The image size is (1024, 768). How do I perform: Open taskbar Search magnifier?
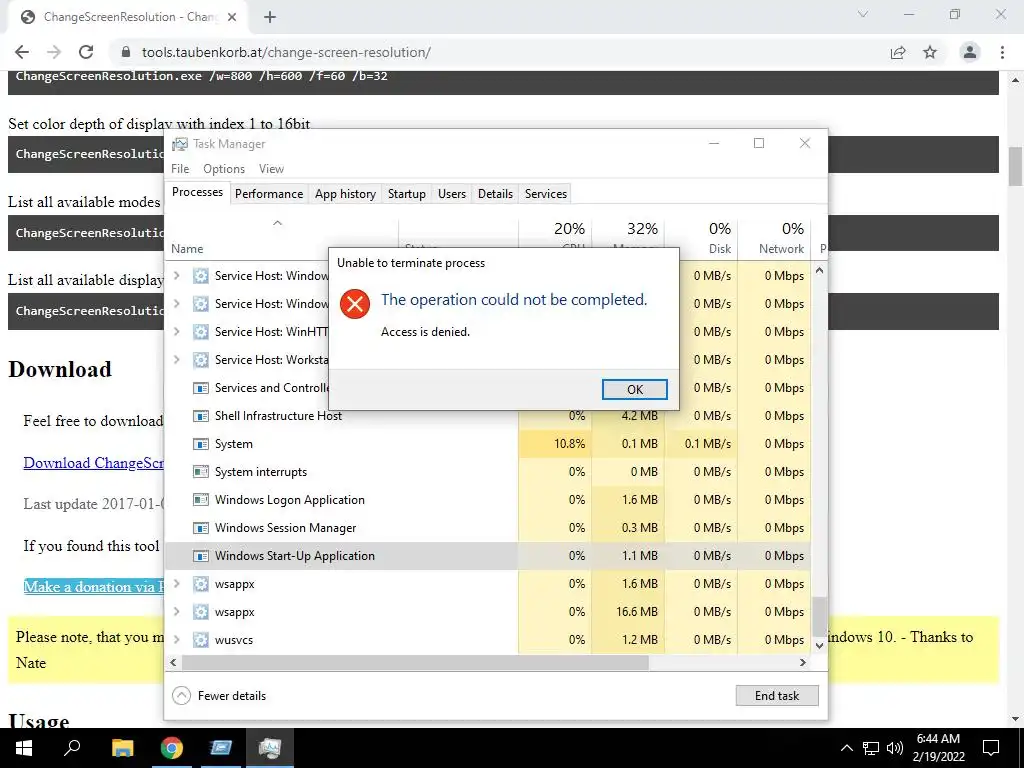pos(72,748)
